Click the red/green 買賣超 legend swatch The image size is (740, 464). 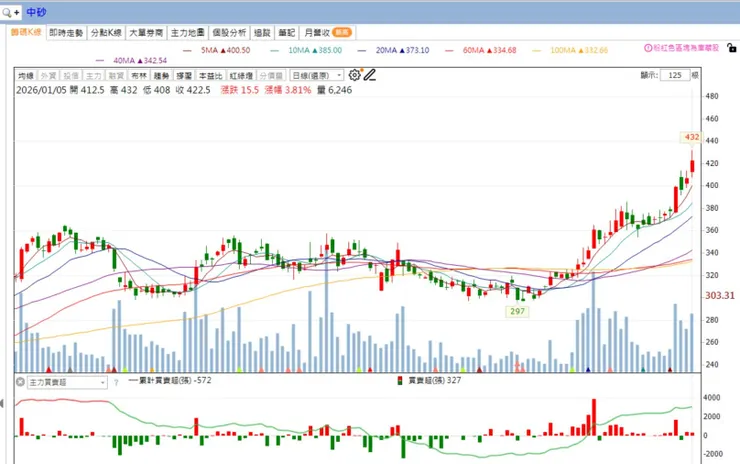(400, 380)
